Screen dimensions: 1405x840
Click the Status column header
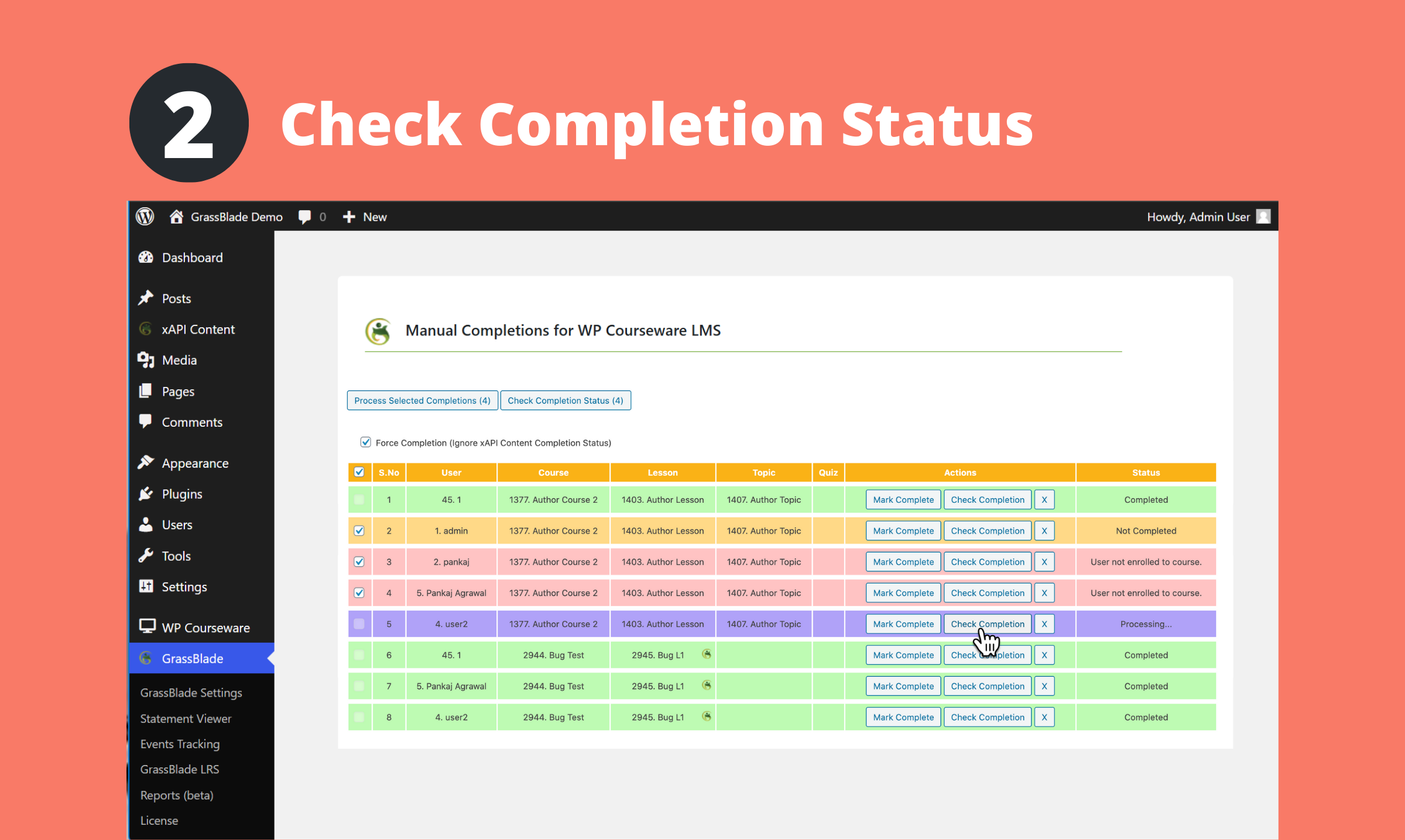[1146, 472]
